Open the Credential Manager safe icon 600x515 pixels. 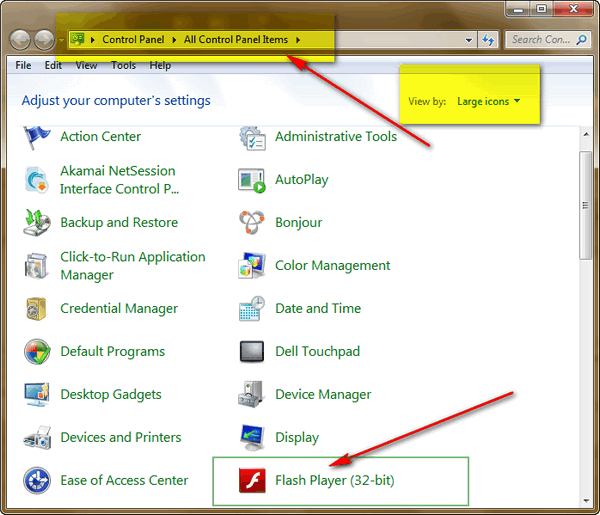click(36, 309)
